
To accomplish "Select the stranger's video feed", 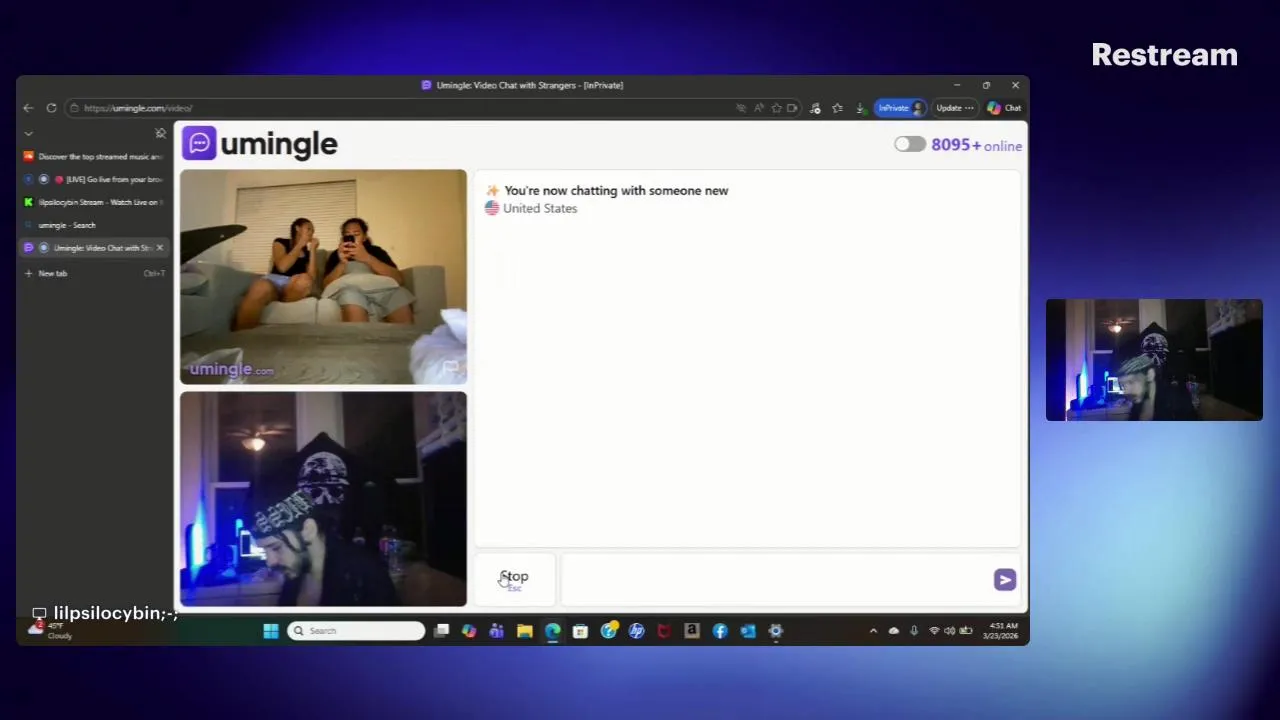I will click(323, 277).
